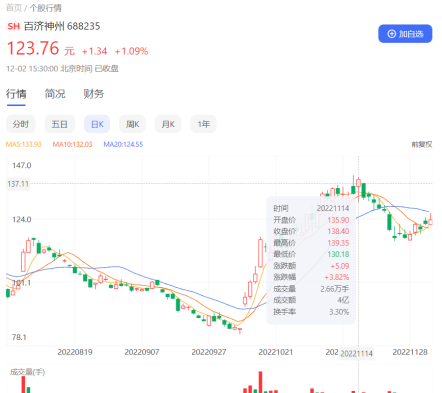The width and height of the screenshot is (442, 393).
Task: Click the 147.0 price axis label
Action: tap(22, 165)
